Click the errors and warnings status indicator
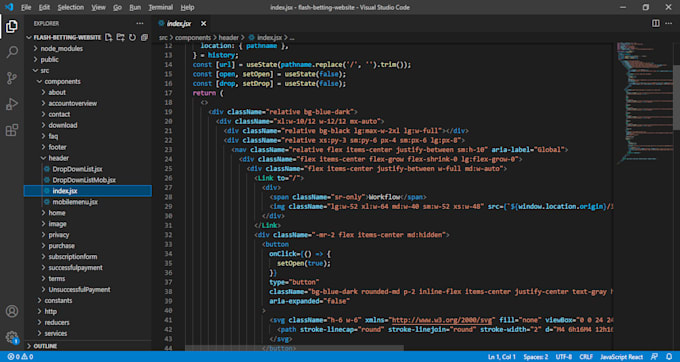Screen dimensions: 680x362 pos(20,357)
